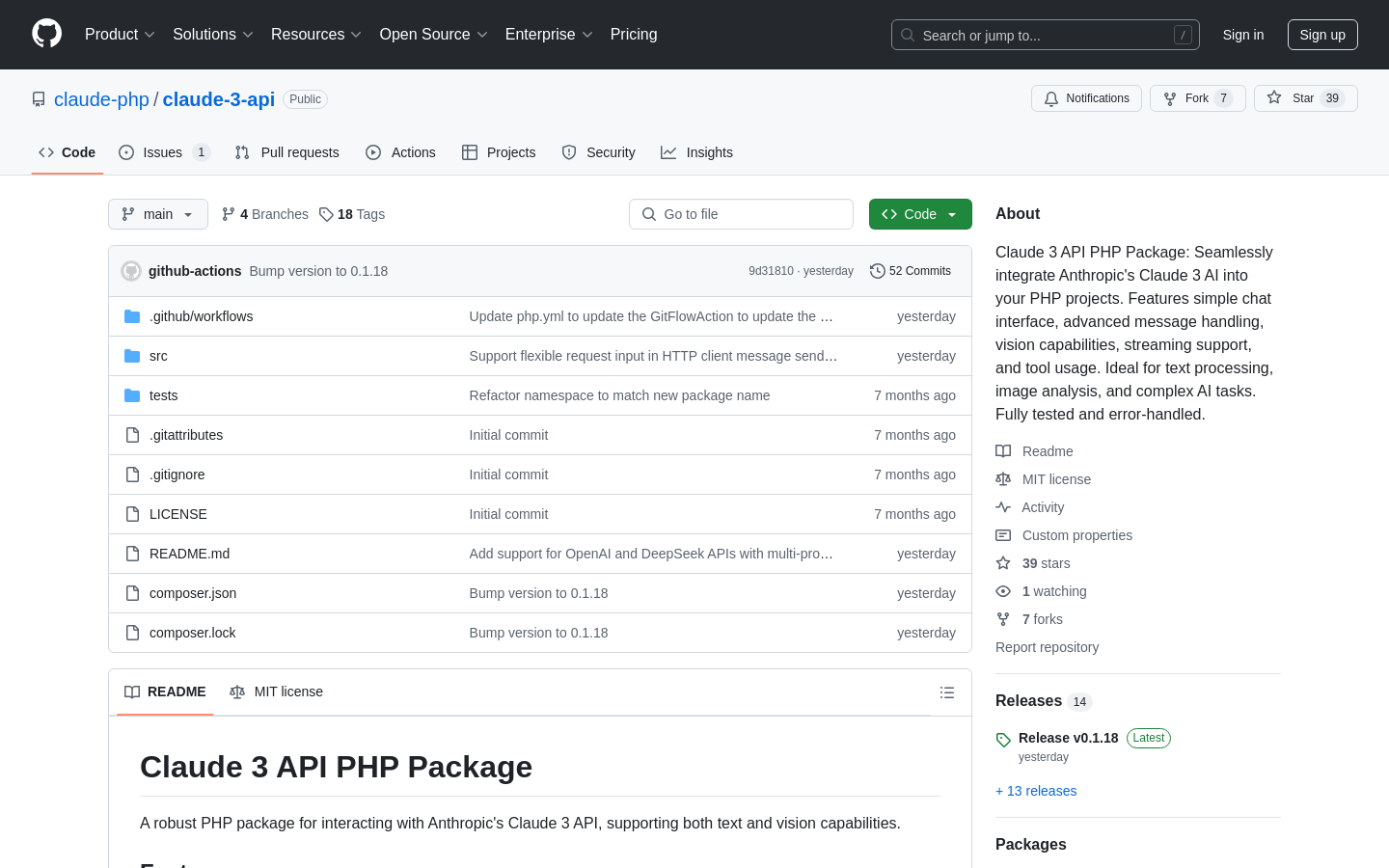Click Sign in
Viewport: 1389px width, 868px height.
point(1243,35)
